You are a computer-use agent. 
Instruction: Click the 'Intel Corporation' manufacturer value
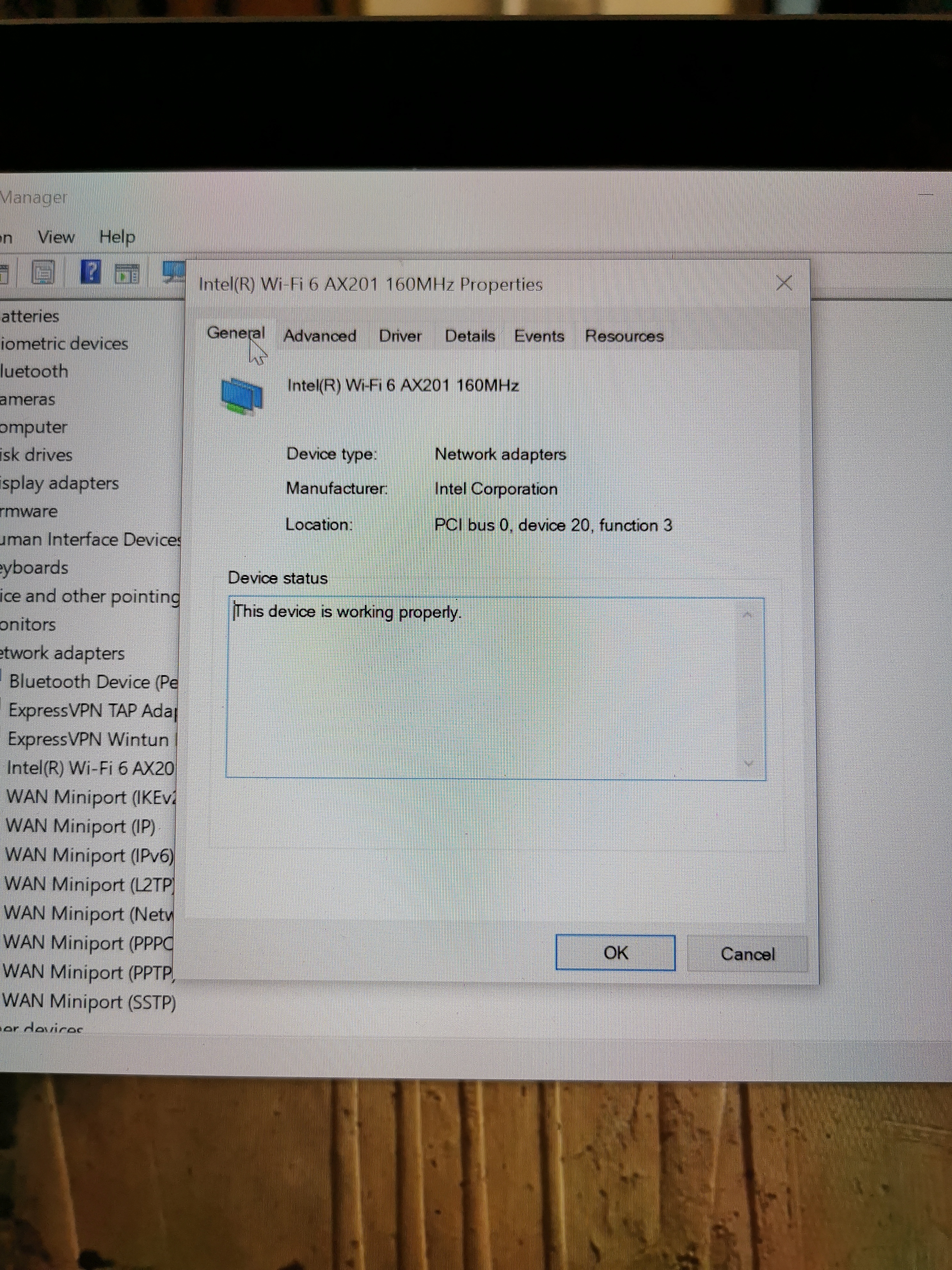[x=496, y=489]
